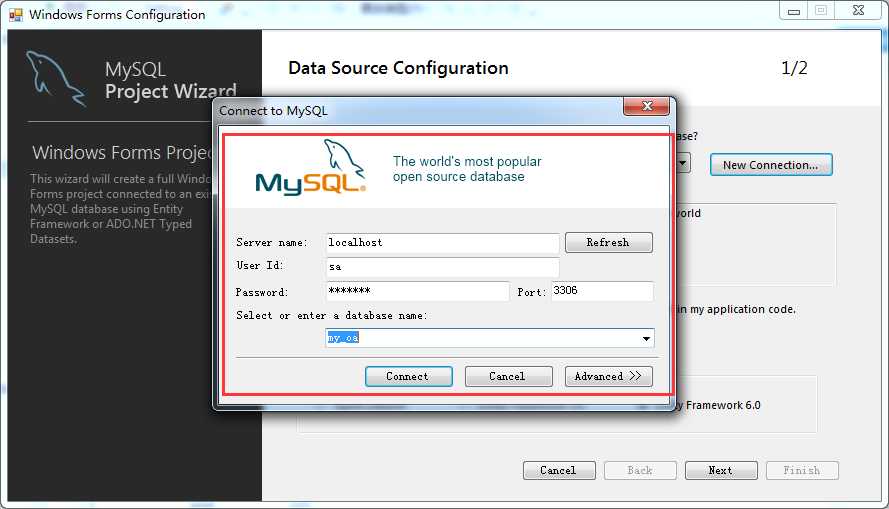Click the greyed-out Back button in the wizard
This screenshot has height=509, width=889.
pyautogui.click(x=640, y=470)
